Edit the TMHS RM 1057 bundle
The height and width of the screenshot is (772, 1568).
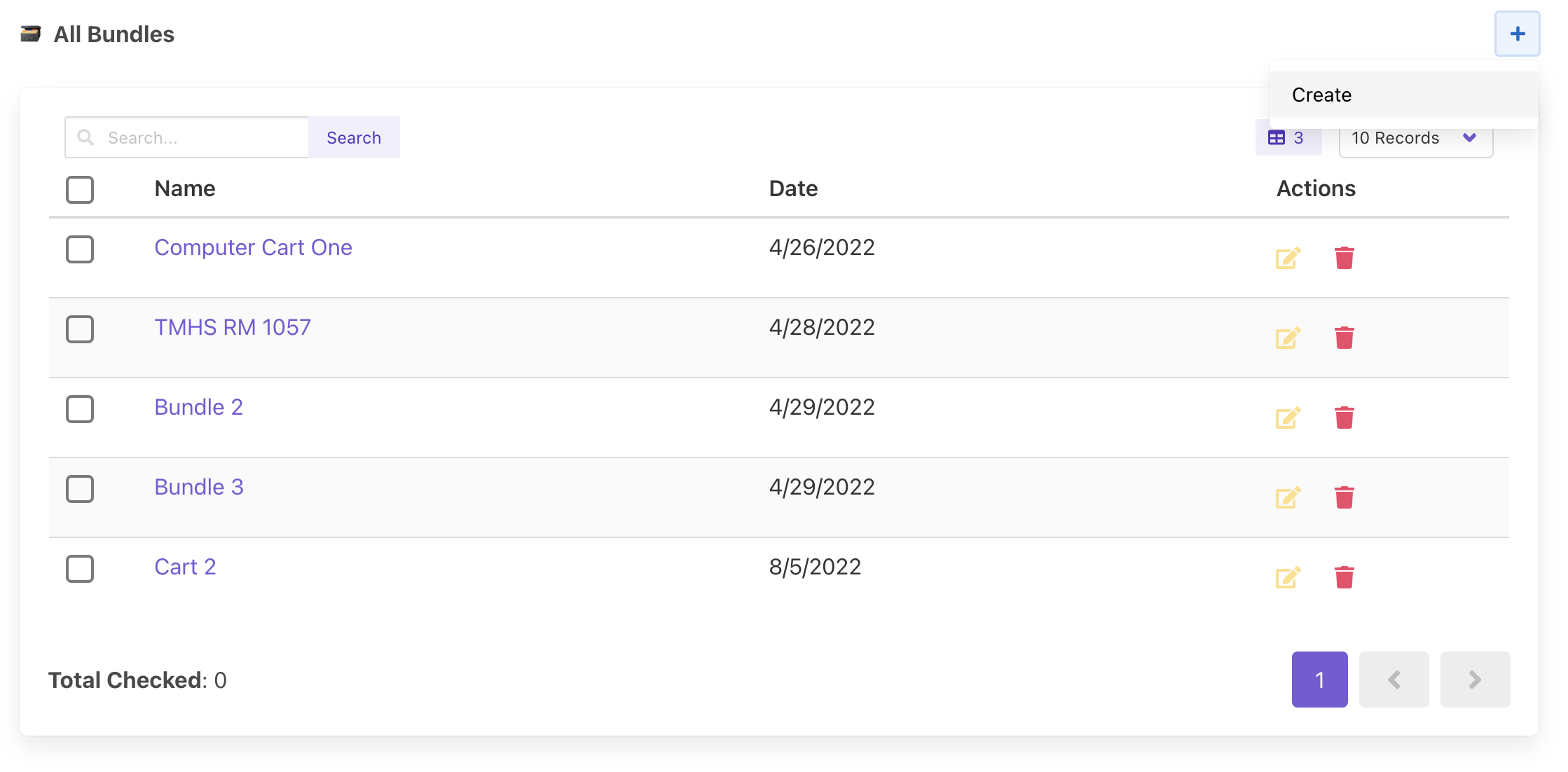pyautogui.click(x=1288, y=338)
